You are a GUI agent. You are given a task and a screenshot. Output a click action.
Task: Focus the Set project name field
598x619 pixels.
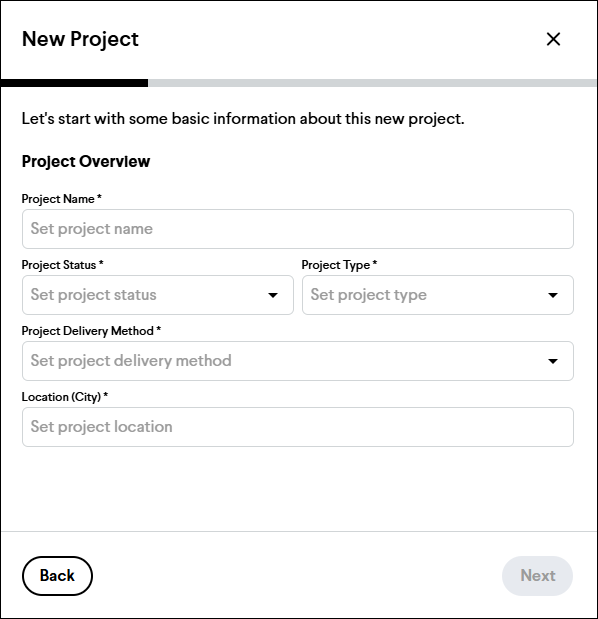(x=298, y=229)
